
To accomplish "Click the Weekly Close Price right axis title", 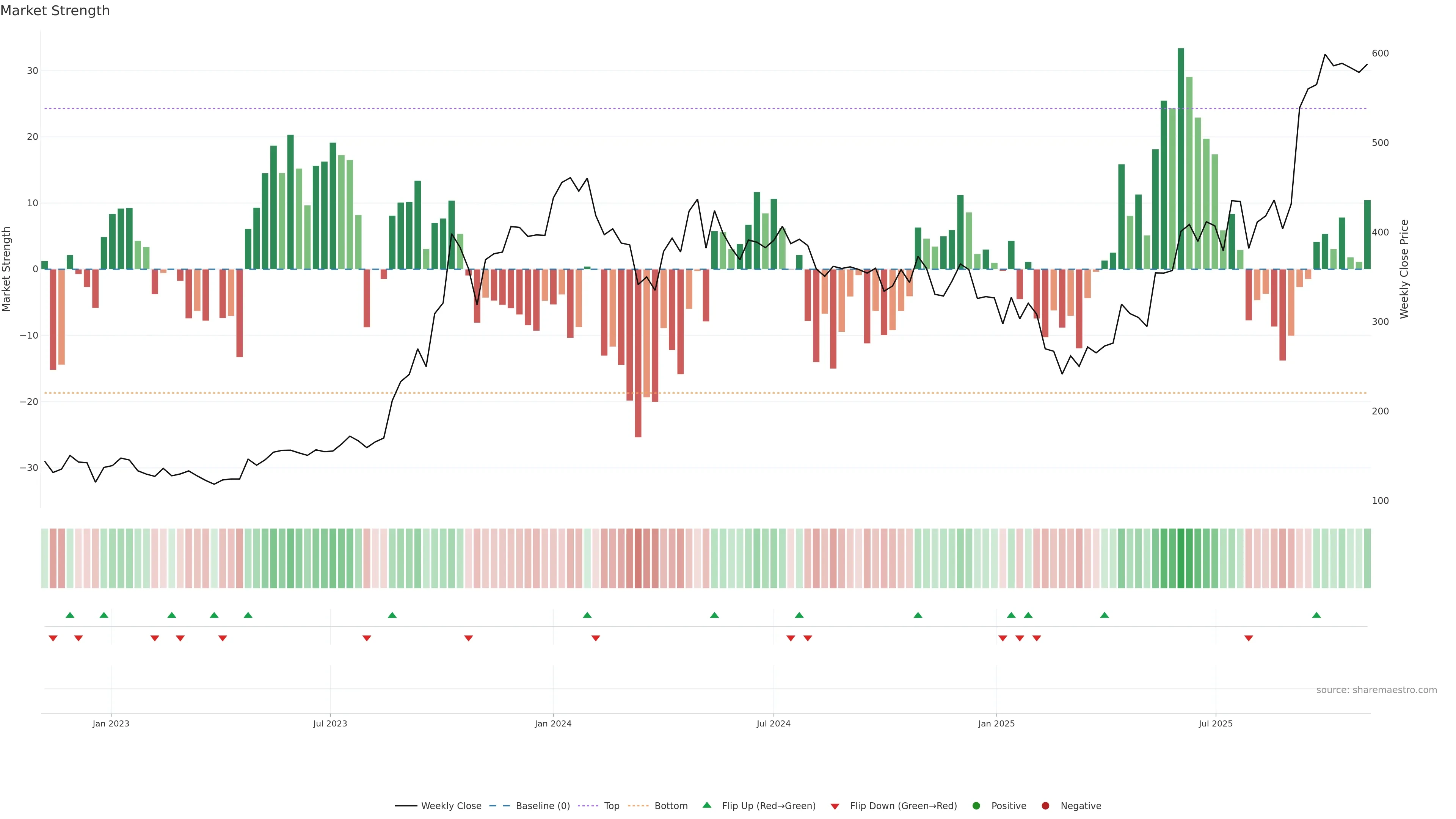I will [x=1404, y=269].
